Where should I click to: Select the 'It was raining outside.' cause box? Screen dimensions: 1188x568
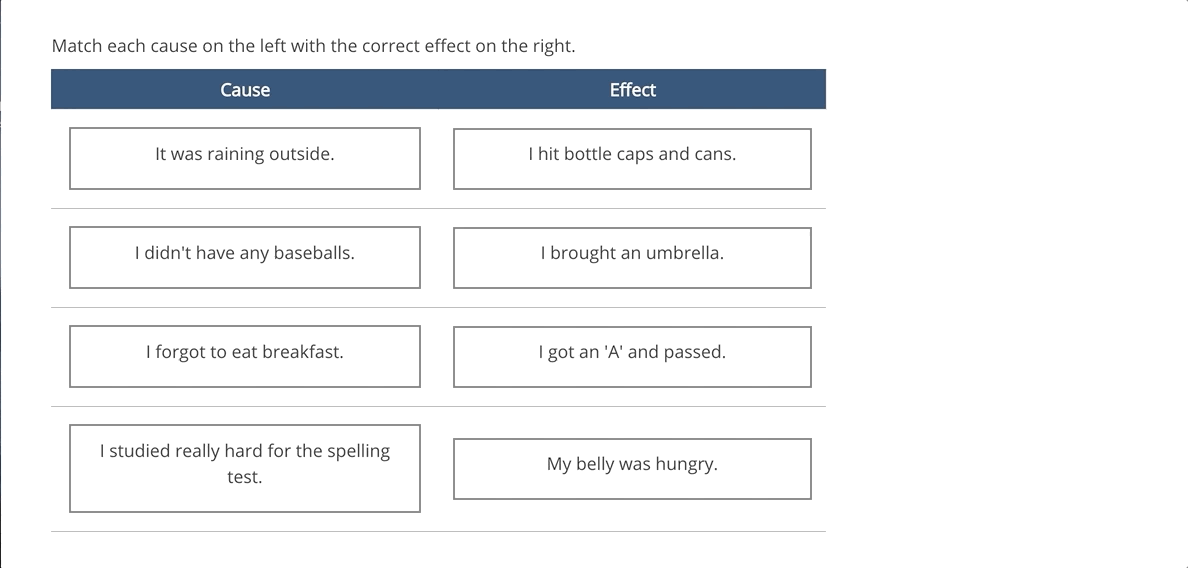pyautogui.click(x=245, y=158)
